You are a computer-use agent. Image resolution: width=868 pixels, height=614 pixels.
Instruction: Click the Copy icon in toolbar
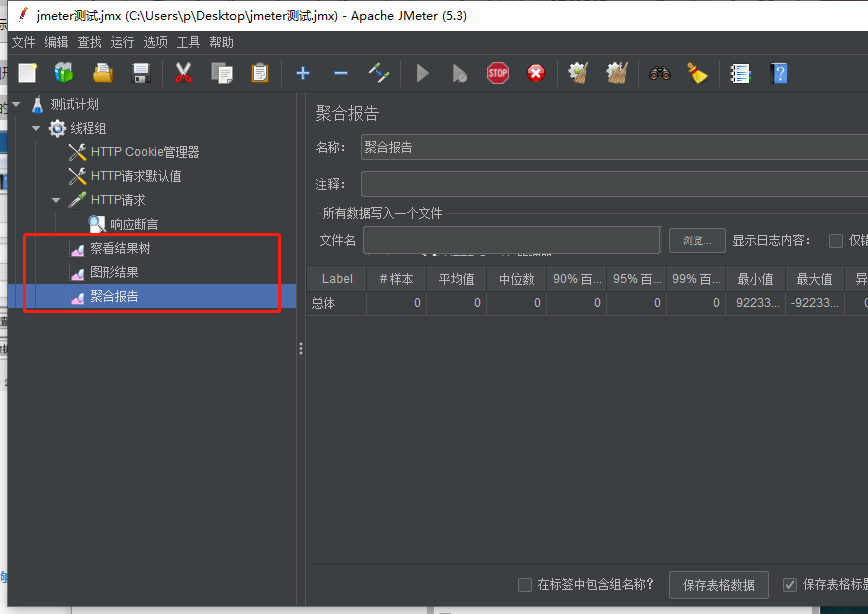click(x=222, y=73)
